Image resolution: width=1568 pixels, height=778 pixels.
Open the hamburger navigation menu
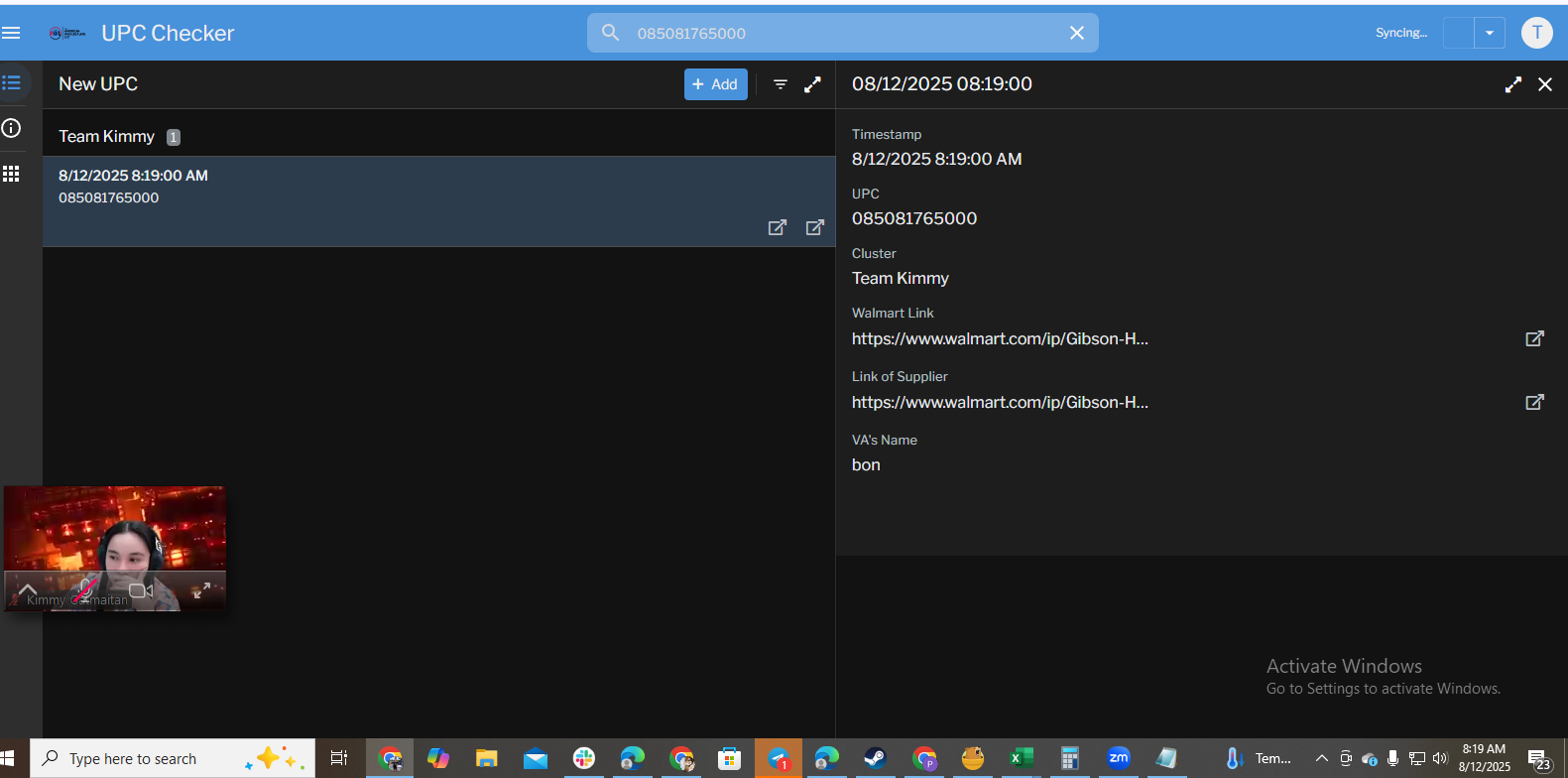tap(12, 33)
